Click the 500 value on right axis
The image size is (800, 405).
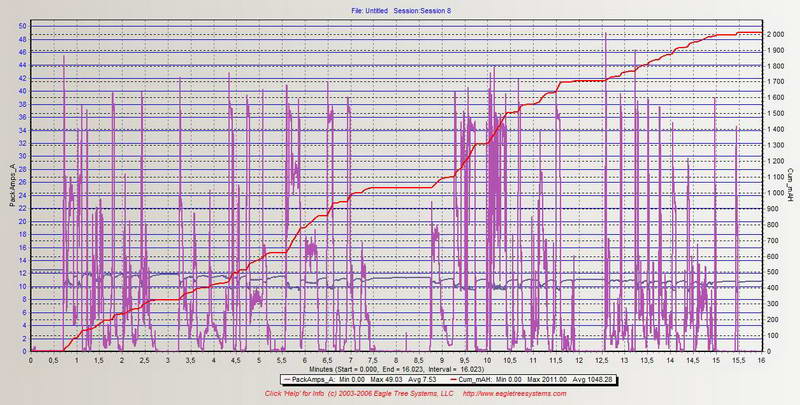pos(774,272)
